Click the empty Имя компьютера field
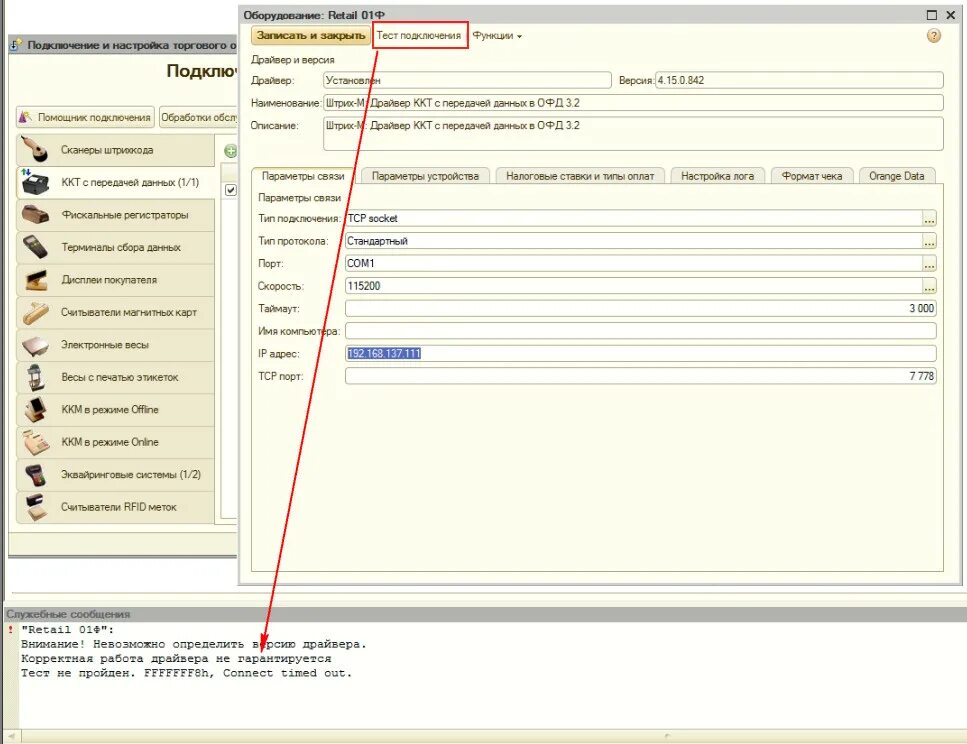The image size is (967, 744). coord(641,331)
